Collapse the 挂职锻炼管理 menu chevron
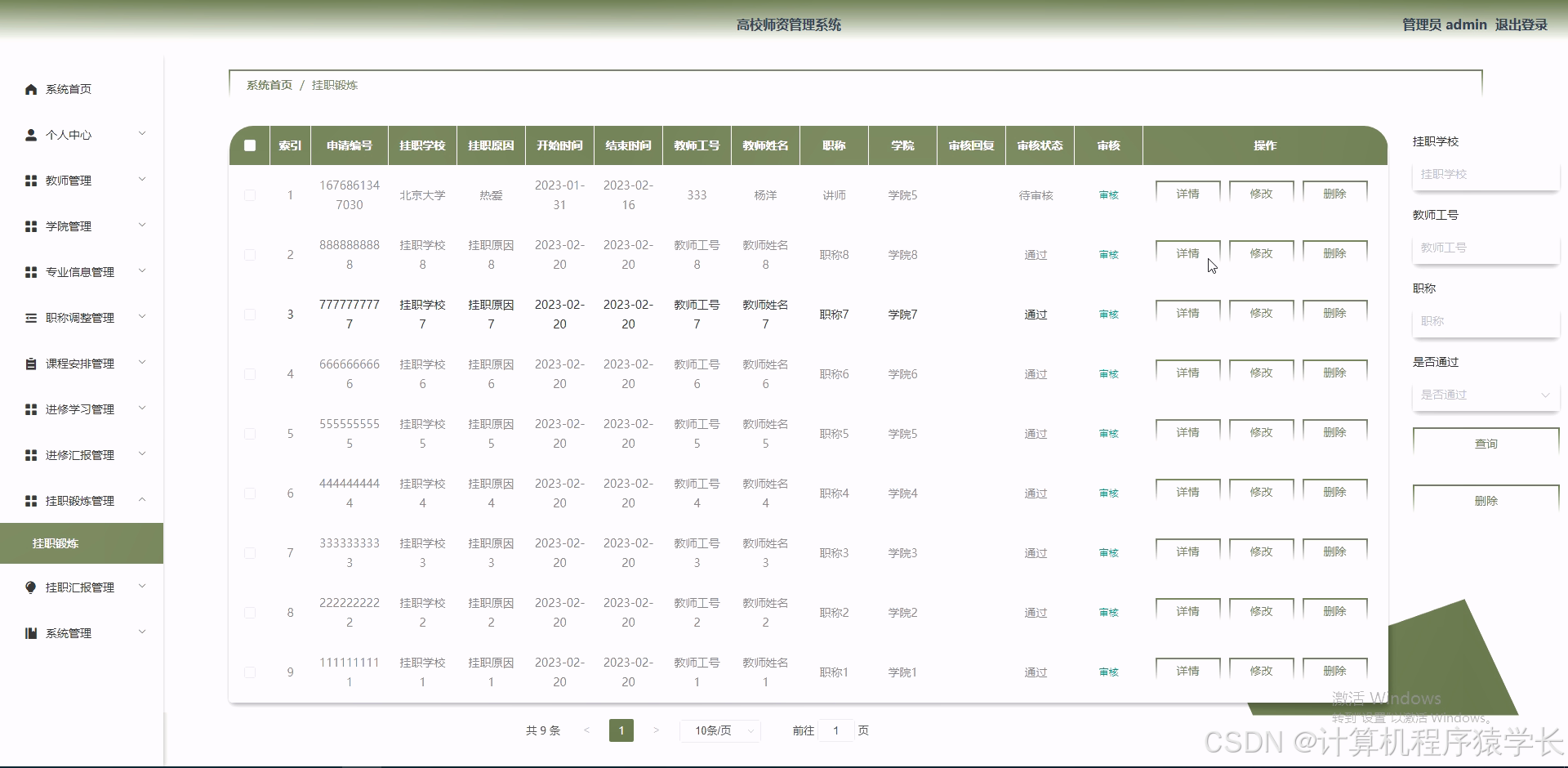Image resolution: width=1568 pixels, height=768 pixels. click(x=142, y=500)
